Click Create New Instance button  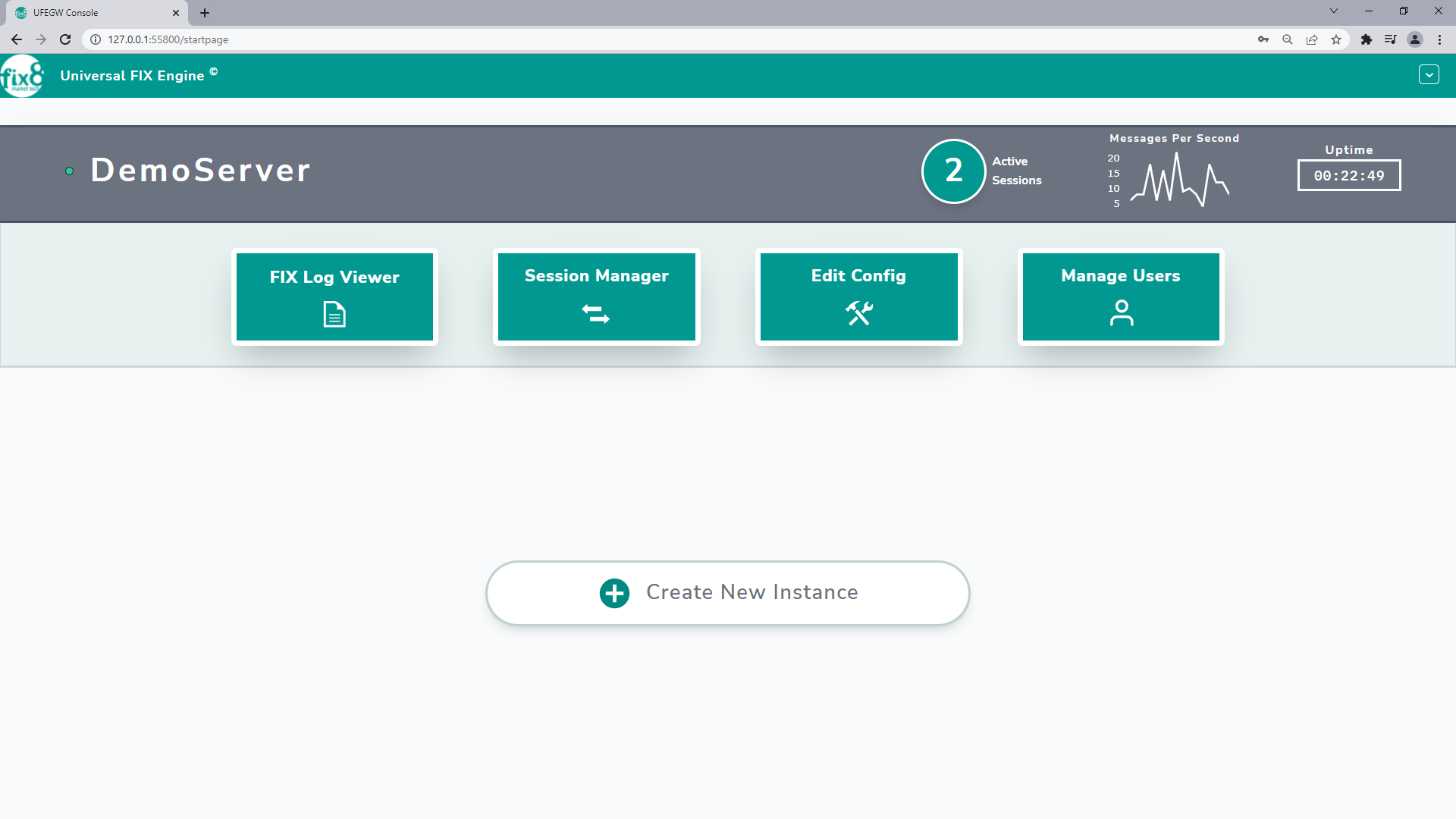[x=727, y=593]
